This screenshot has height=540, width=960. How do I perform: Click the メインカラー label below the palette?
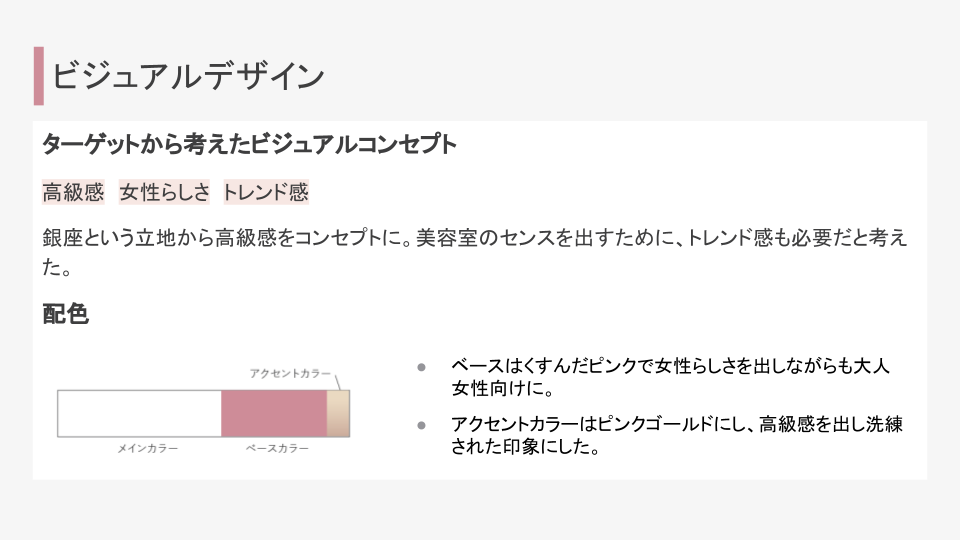148,449
